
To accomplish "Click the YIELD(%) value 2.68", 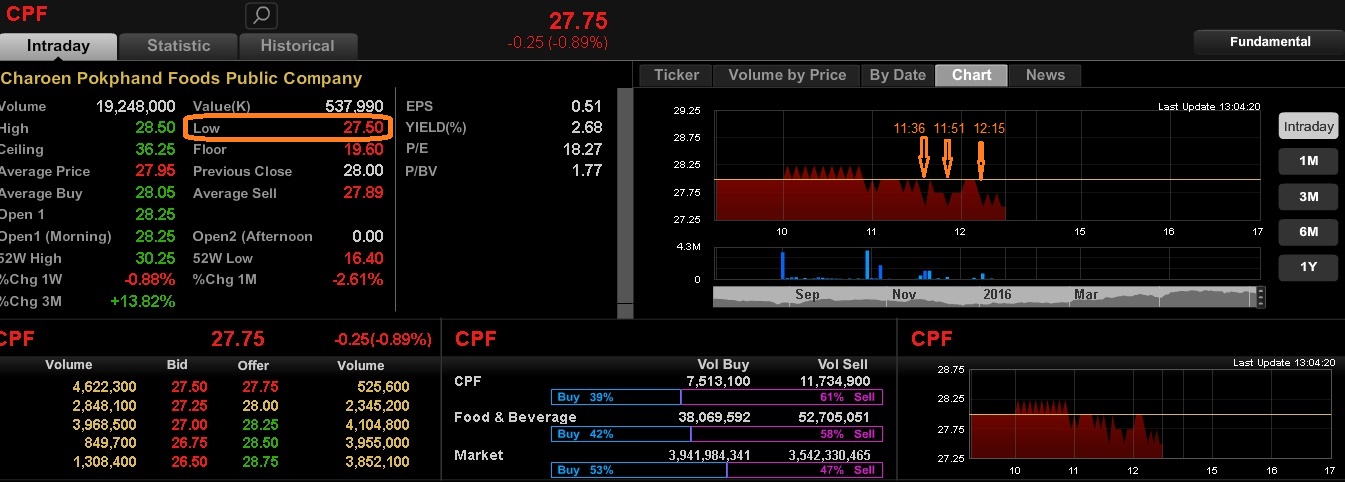I will tap(586, 127).
